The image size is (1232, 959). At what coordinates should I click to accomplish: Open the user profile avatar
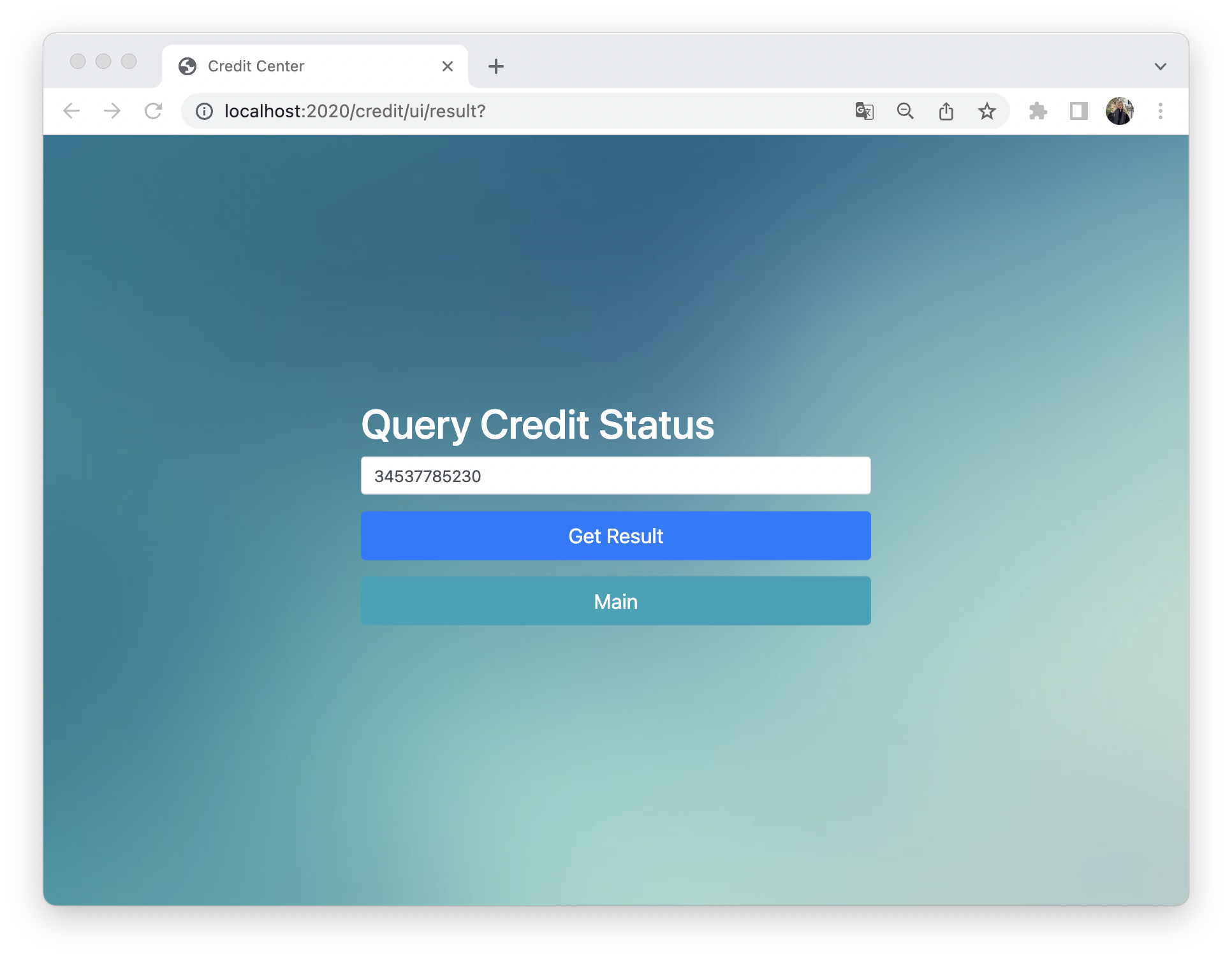[1119, 111]
